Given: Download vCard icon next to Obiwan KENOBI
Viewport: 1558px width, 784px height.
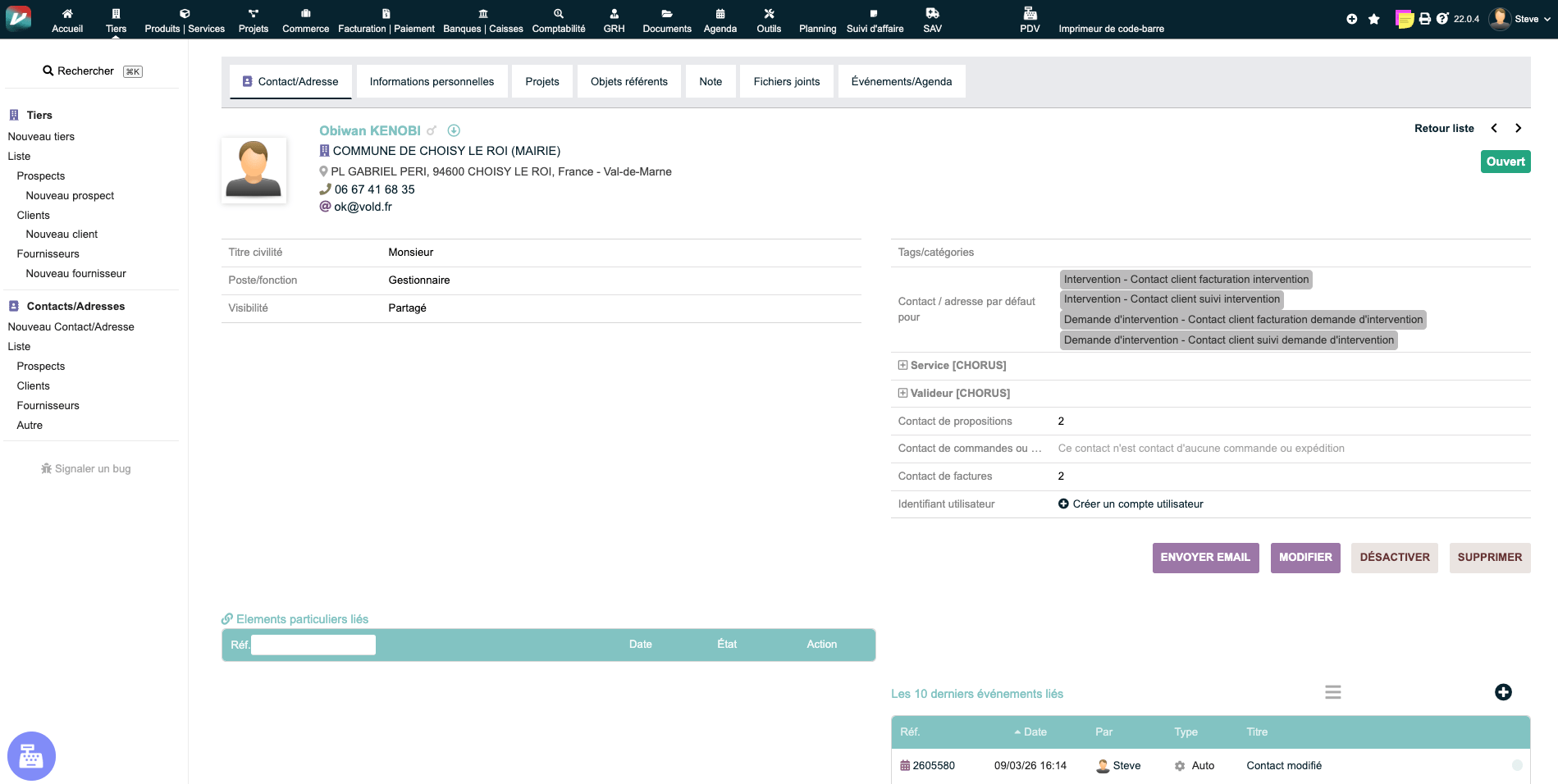Looking at the screenshot, I should [x=454, y=130].
